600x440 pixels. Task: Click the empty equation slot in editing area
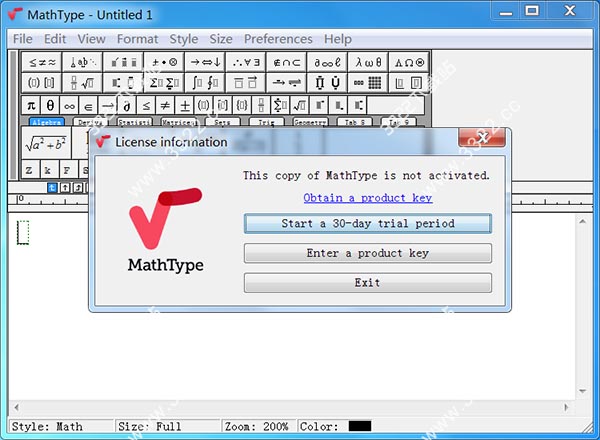click(x=23, y=232)
